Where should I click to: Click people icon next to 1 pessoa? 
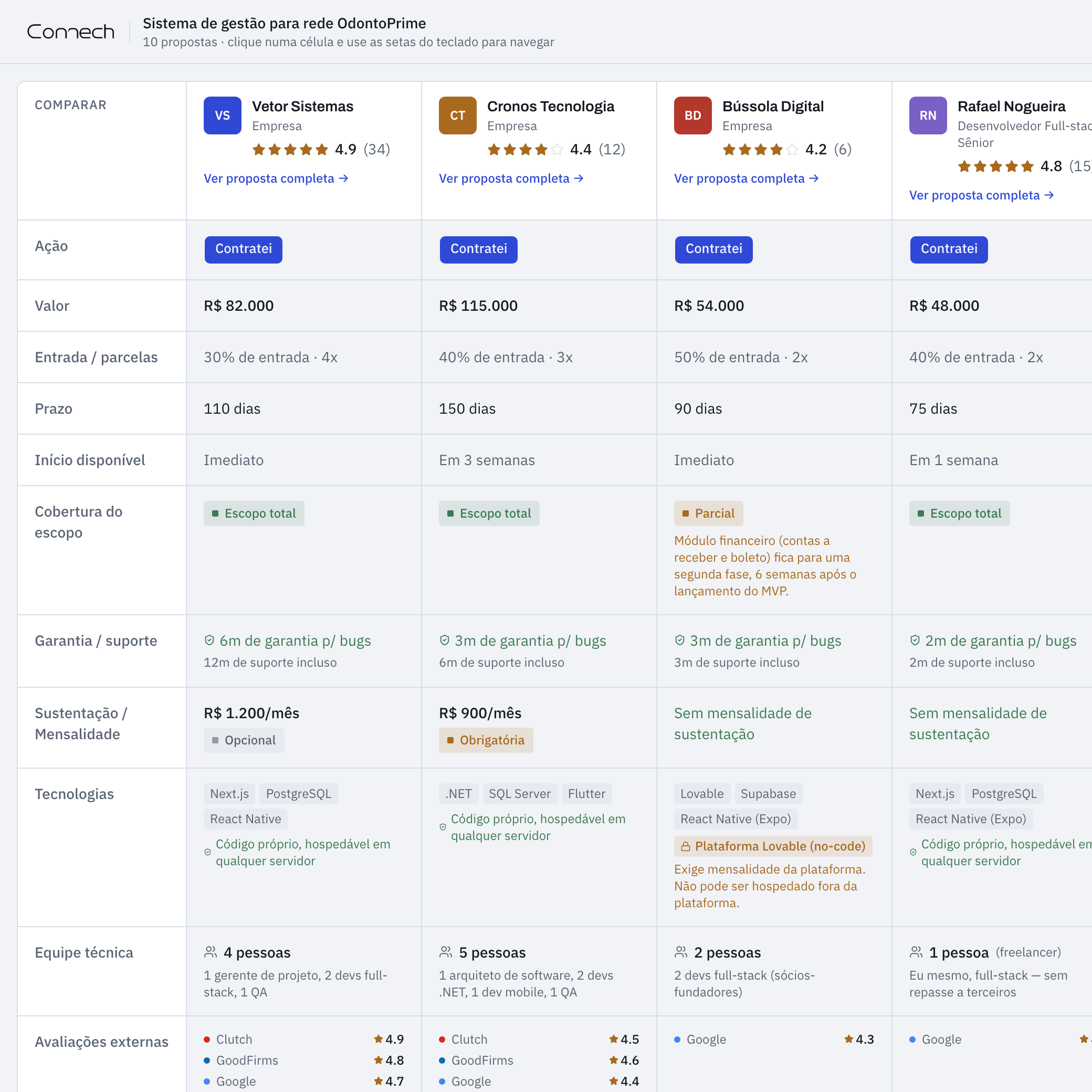pyautogui.click(x=916, y=952)
